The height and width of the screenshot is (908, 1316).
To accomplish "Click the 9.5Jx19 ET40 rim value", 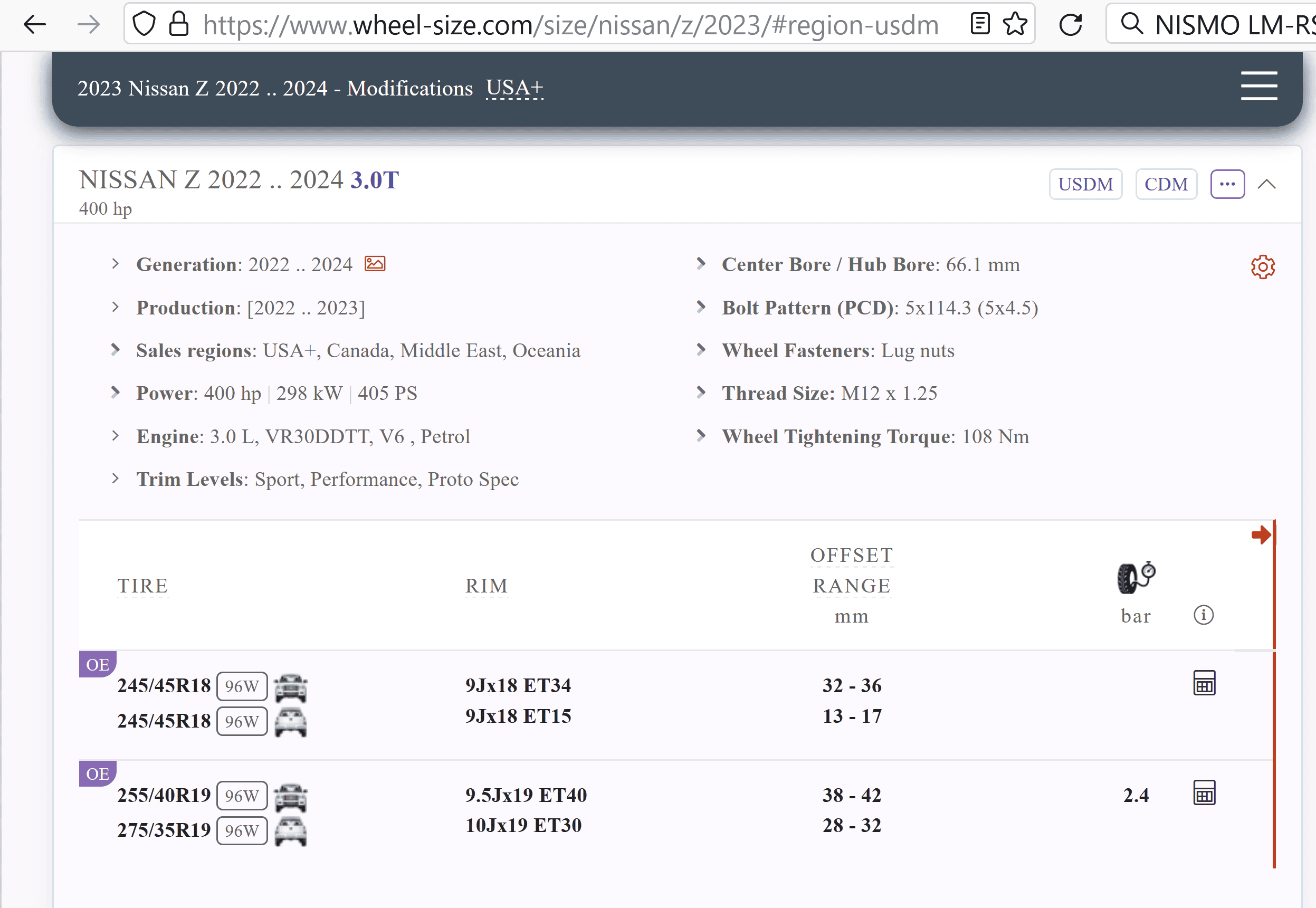I will 526,795.
